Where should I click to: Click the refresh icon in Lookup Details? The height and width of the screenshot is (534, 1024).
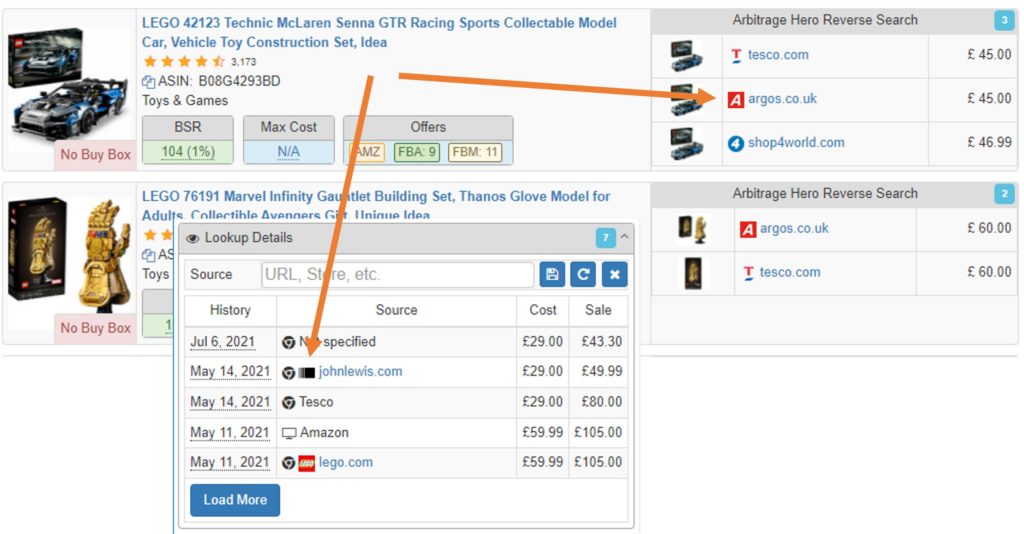pos(583,275)
